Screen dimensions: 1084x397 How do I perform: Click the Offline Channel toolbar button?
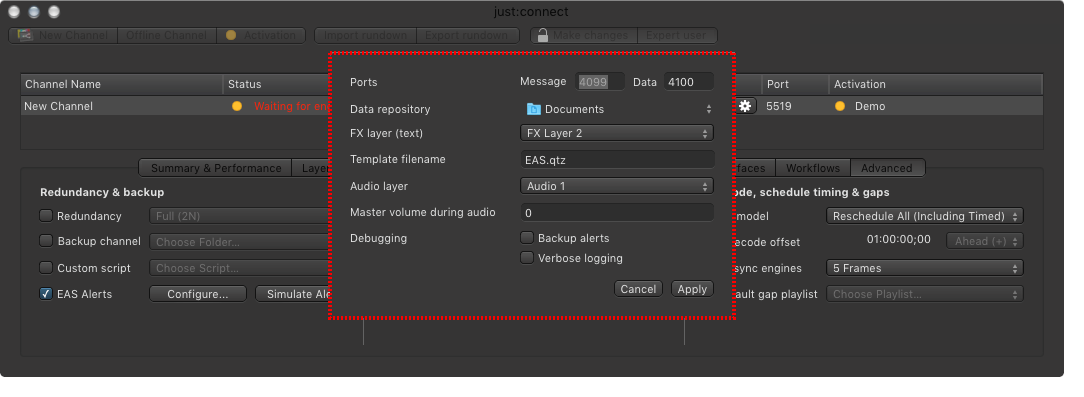click(x=167, y=35)
